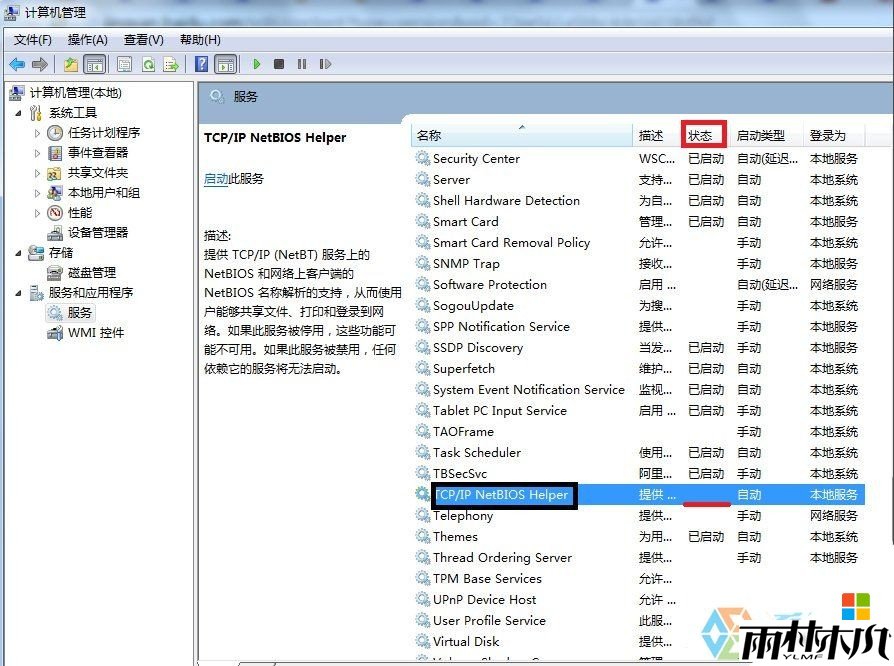Click the Up One Level folder icon
The width and height of the screenshot is (894, 666).
pos(71,64)
